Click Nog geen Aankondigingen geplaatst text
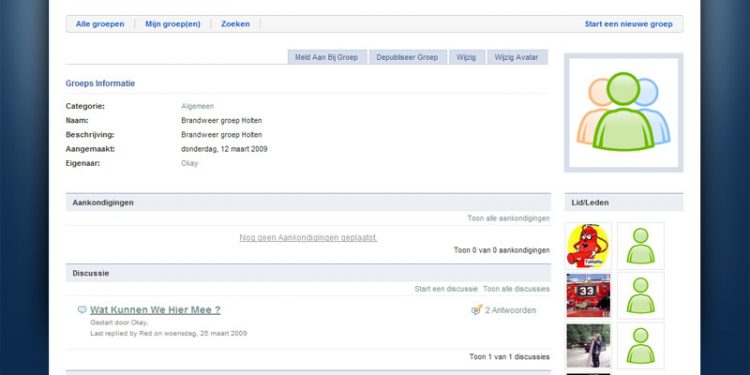Viewport: 750px width, 375px height. (308, 237)
